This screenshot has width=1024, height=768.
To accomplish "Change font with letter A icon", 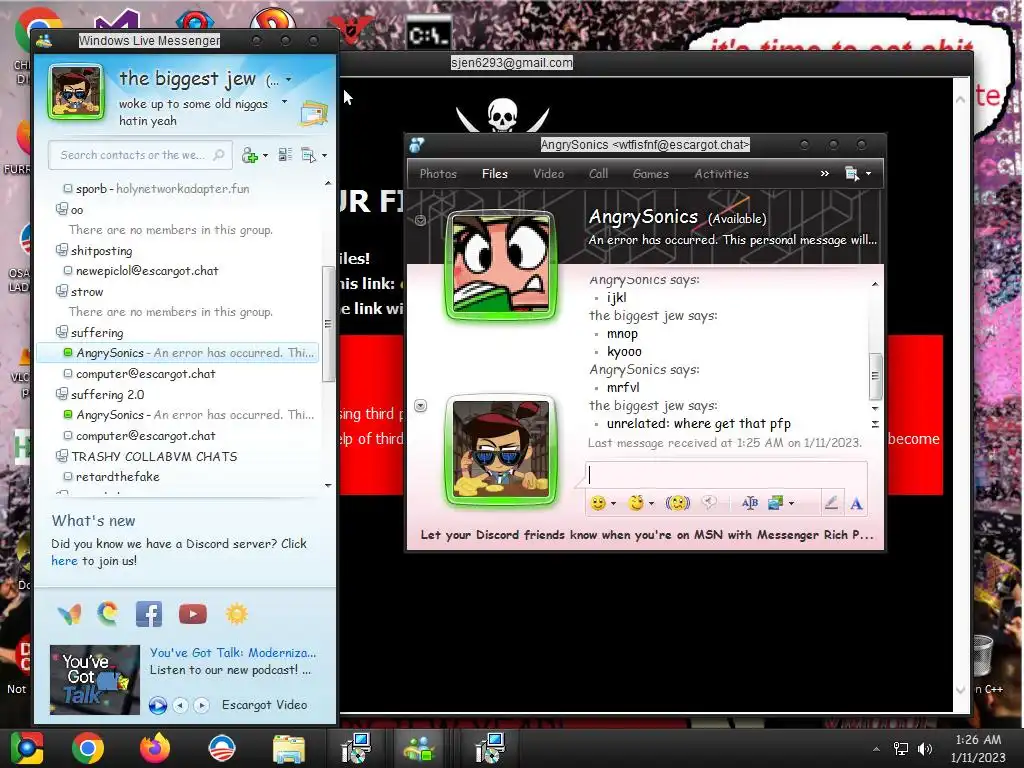I will click(856, 504).
